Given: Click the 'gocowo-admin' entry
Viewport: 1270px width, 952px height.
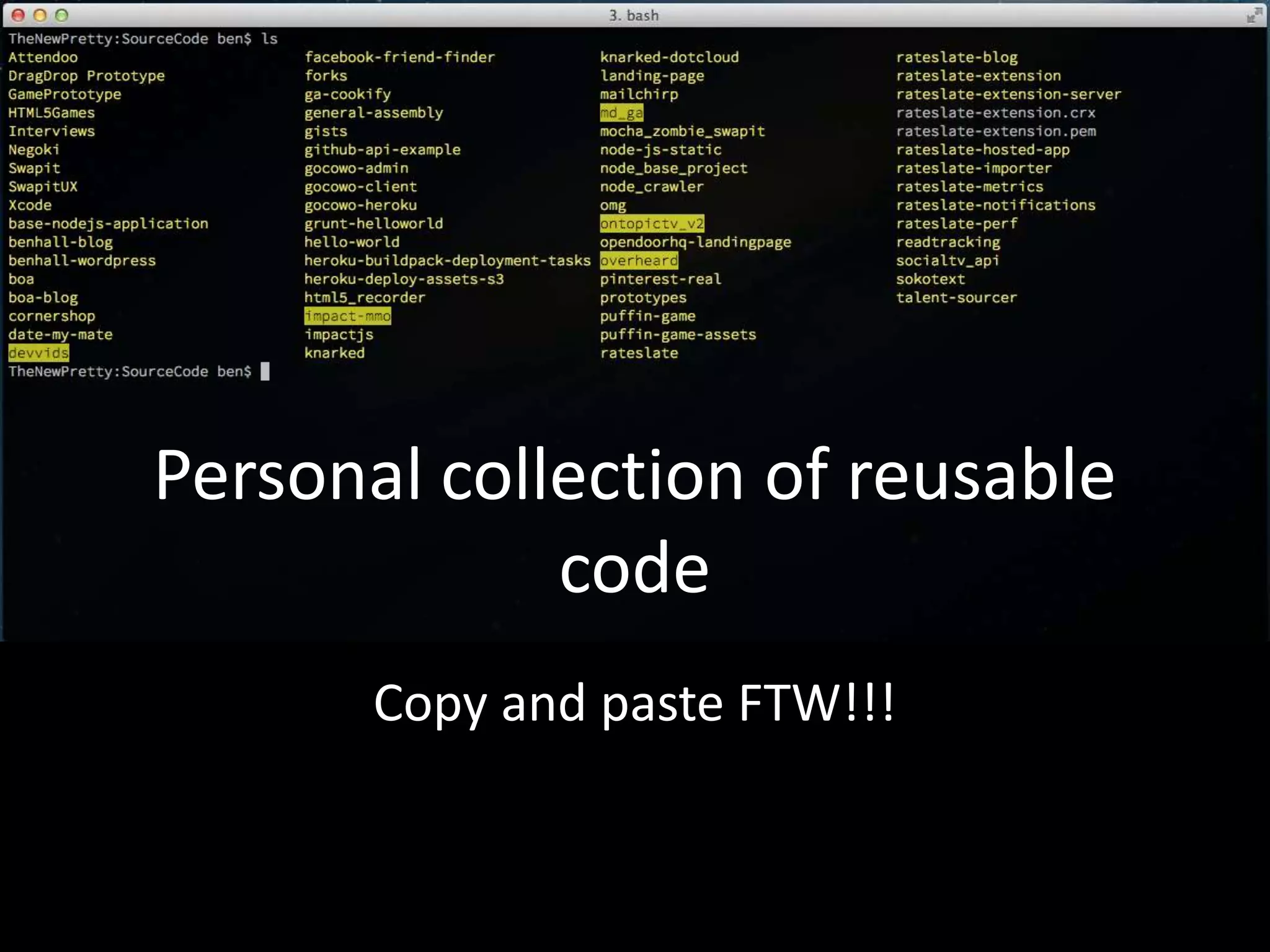Looking at the screenshot, I should click(356, 168).
